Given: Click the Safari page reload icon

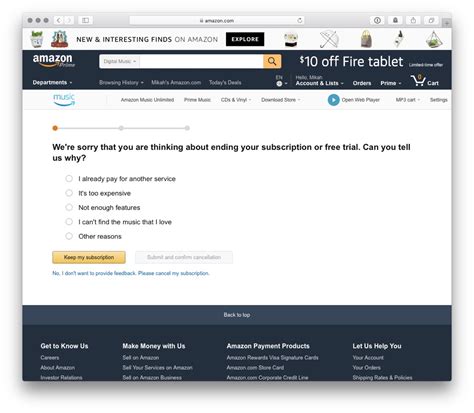Looking at the screenshot, I should point(300,20).
